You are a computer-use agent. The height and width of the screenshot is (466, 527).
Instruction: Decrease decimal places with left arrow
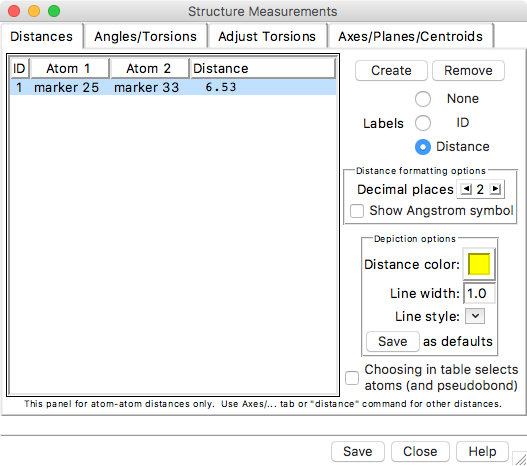(466, 189)
